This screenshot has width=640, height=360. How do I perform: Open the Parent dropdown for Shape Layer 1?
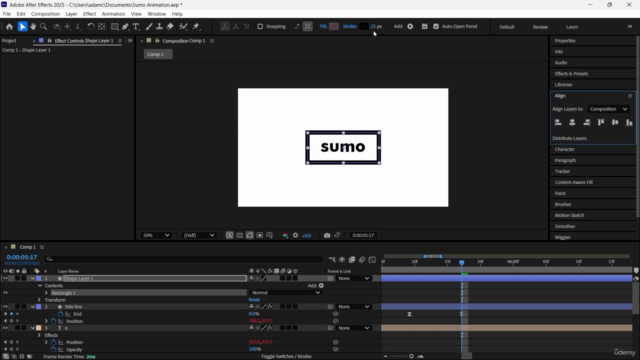353,278
